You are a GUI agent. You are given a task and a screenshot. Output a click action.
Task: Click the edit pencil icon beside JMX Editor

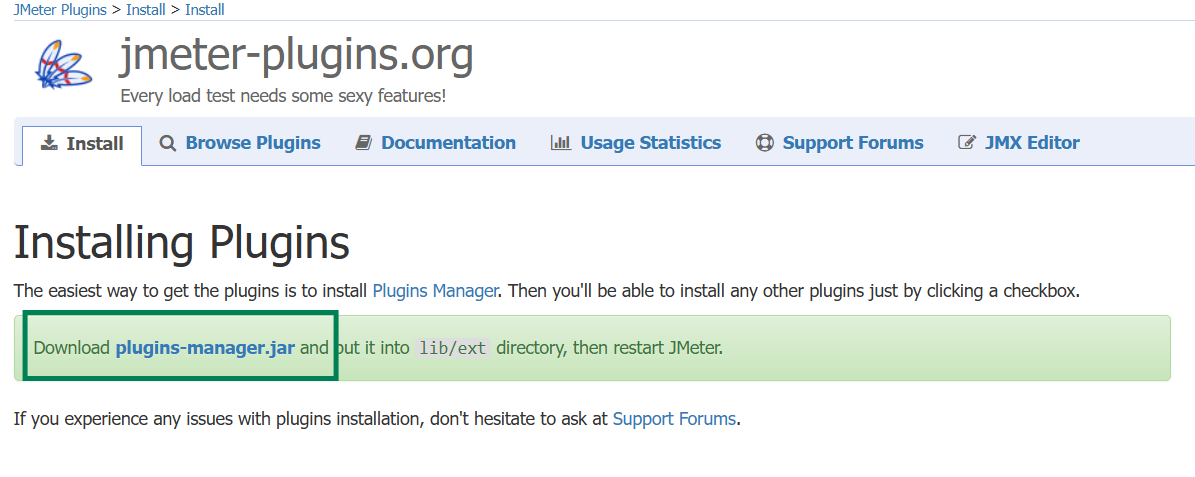pyautogui.click(x=966, y=142)
